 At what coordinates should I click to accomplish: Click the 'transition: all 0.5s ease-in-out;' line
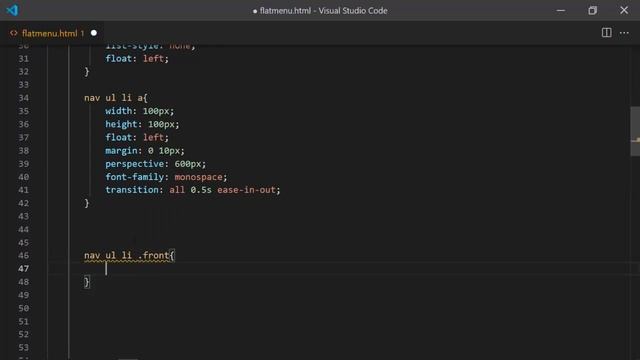193,190
